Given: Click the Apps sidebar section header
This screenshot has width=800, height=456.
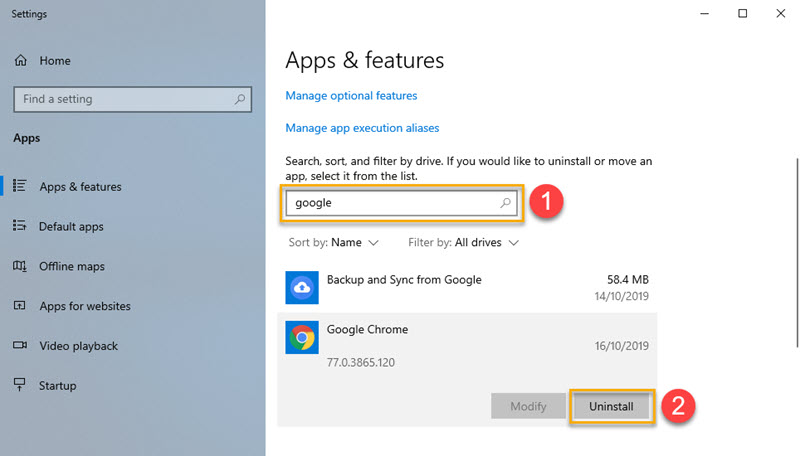Looking at the screenshot, I should (x=27, y=138).
